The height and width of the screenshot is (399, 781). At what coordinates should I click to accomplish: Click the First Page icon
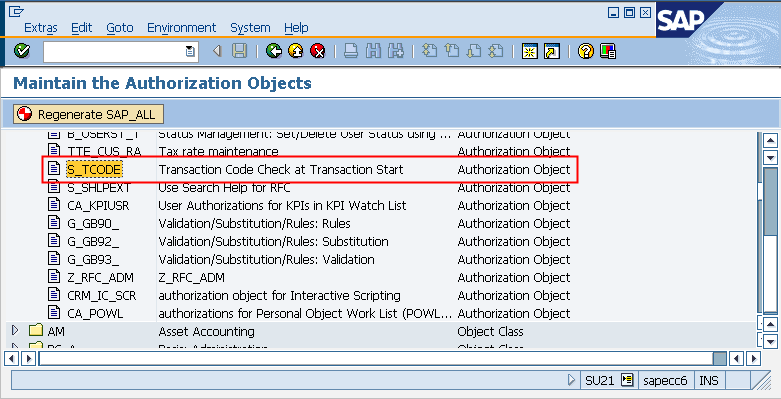tap(429, 51)
